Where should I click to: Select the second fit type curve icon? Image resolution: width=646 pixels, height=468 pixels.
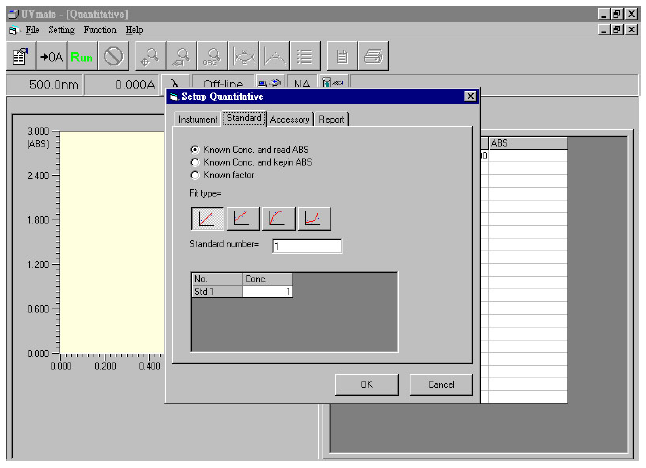coord(242,218)
